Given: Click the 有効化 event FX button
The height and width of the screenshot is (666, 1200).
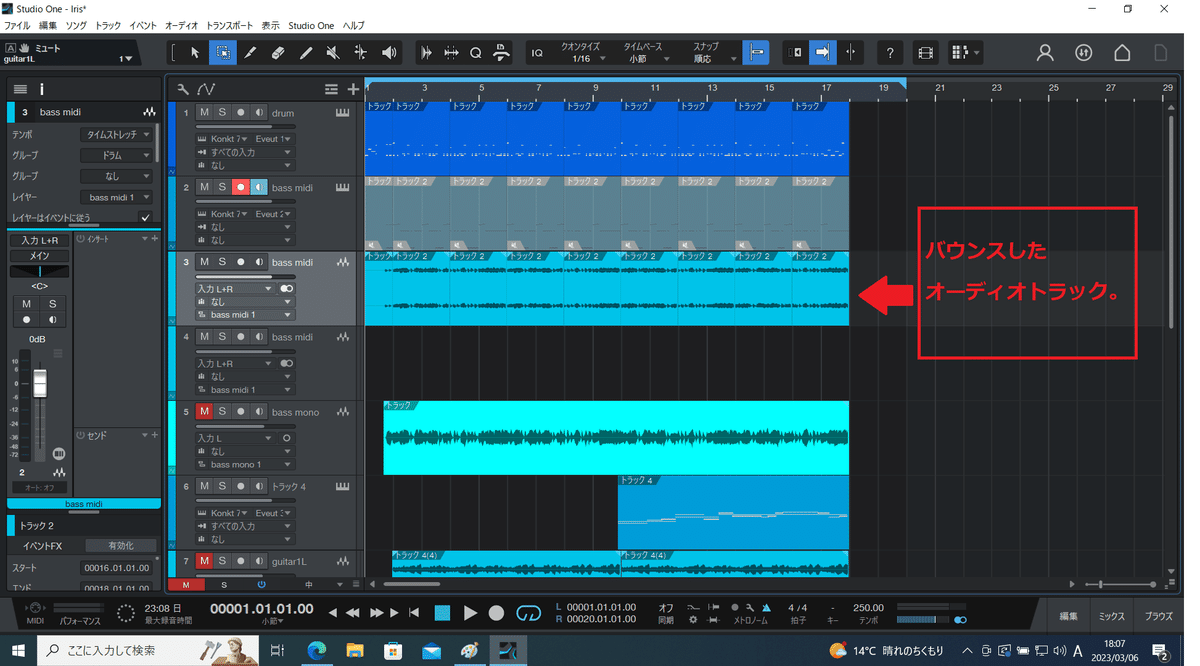Looking at the screenshot, I should click(x=120, y=546).
